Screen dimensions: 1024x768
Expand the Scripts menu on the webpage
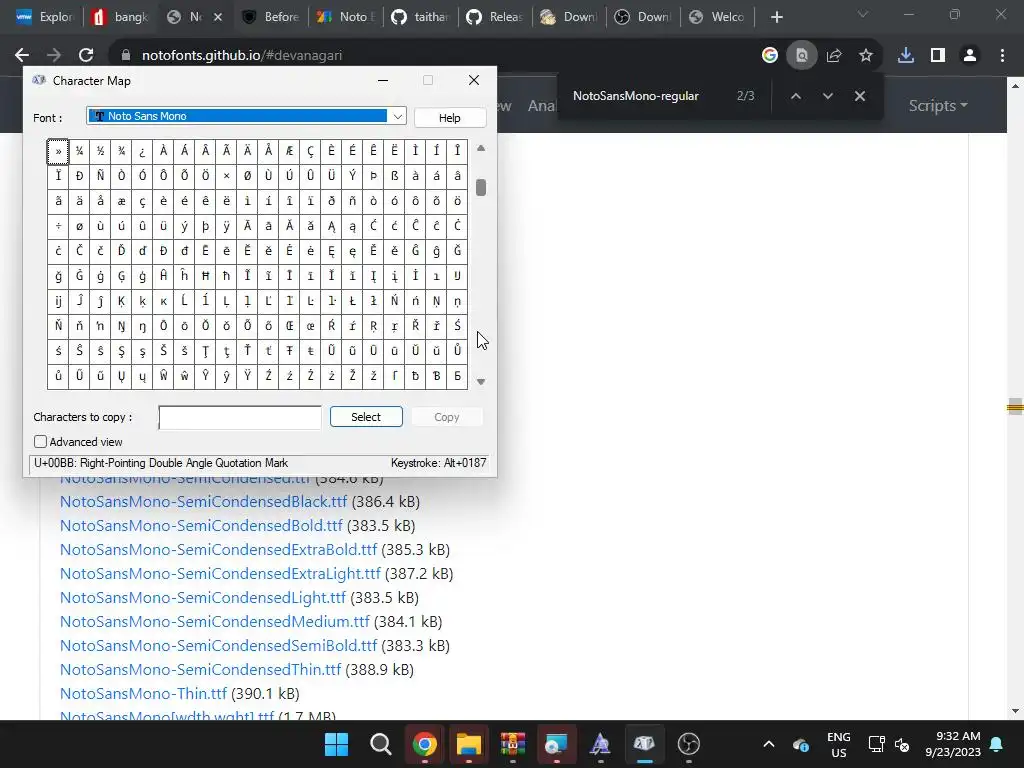pos(938,105)
